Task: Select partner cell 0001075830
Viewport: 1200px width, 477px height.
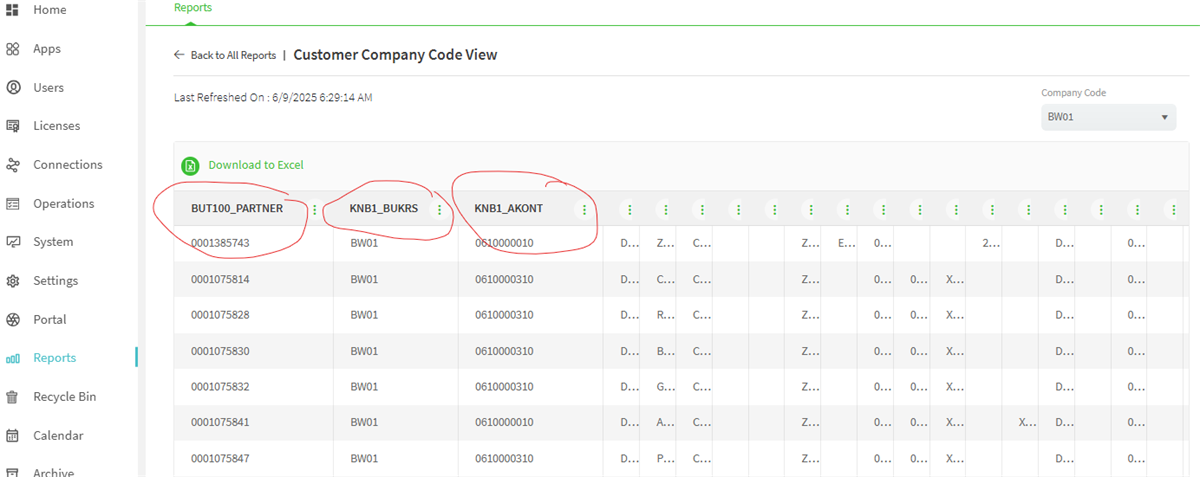Action: pos(220,351)
